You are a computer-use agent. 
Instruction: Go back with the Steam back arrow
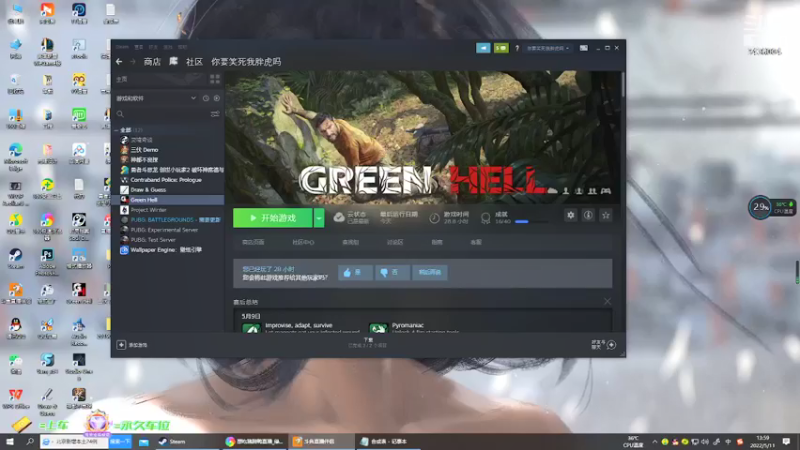(119, 62)
